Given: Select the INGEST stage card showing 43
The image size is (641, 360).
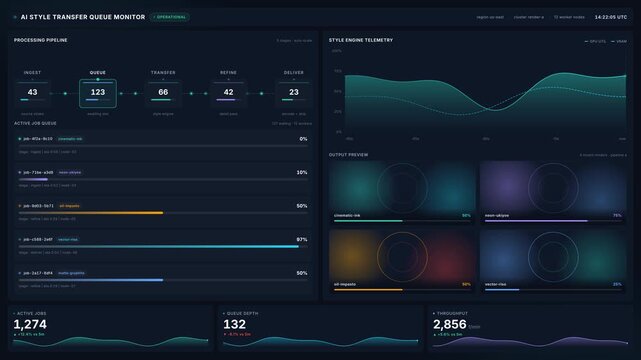Looking at the screenshot, I should click(x=32, y=94).
